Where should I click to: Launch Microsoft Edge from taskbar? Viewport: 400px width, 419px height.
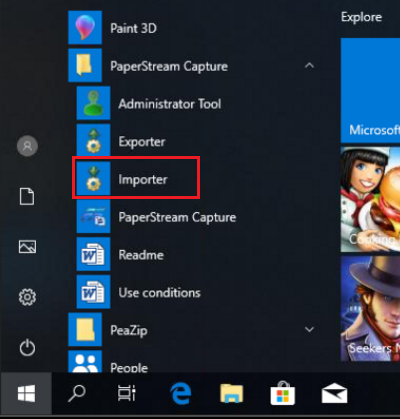point(181,393)
